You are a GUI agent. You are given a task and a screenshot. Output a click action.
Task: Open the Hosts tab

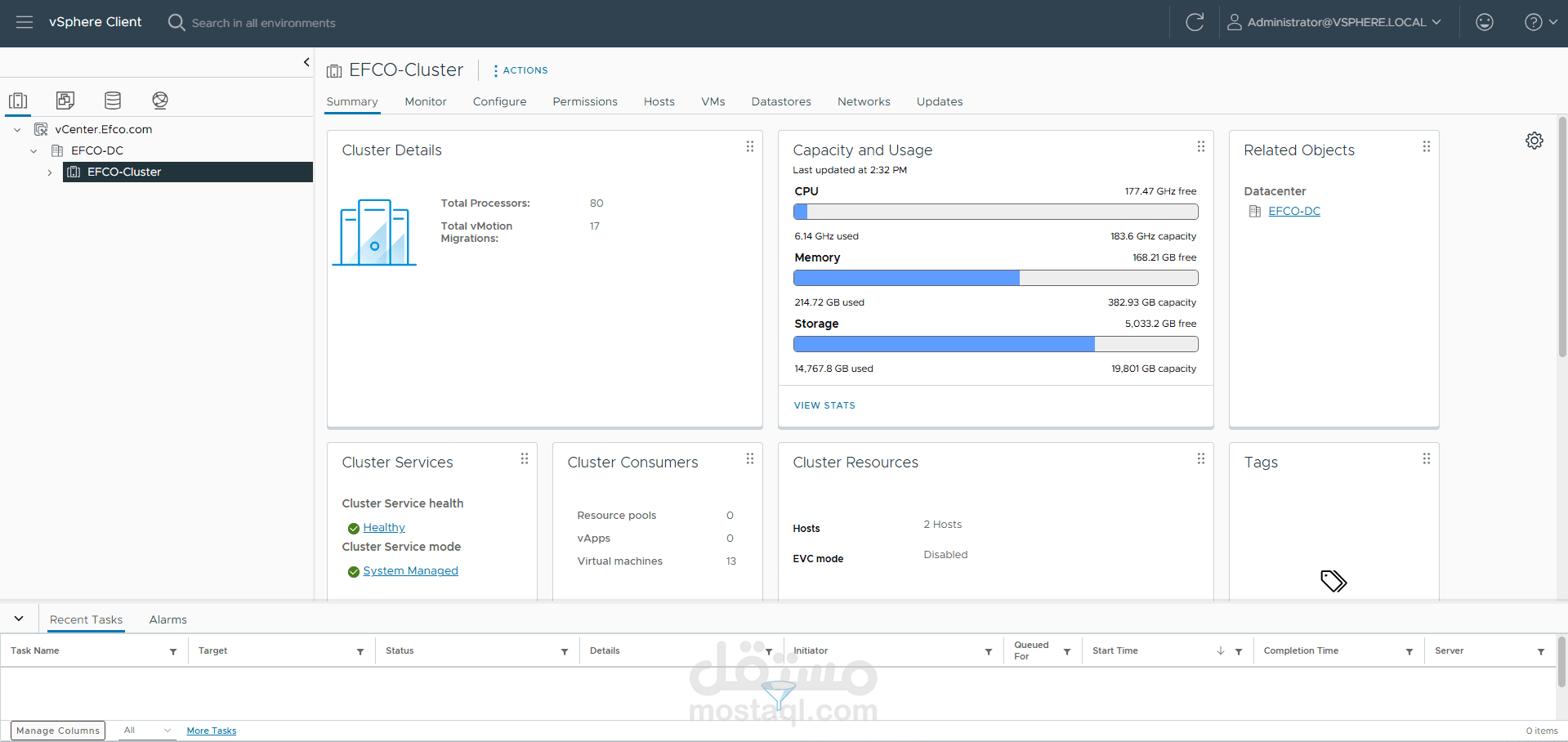click(x=659, y=101)
